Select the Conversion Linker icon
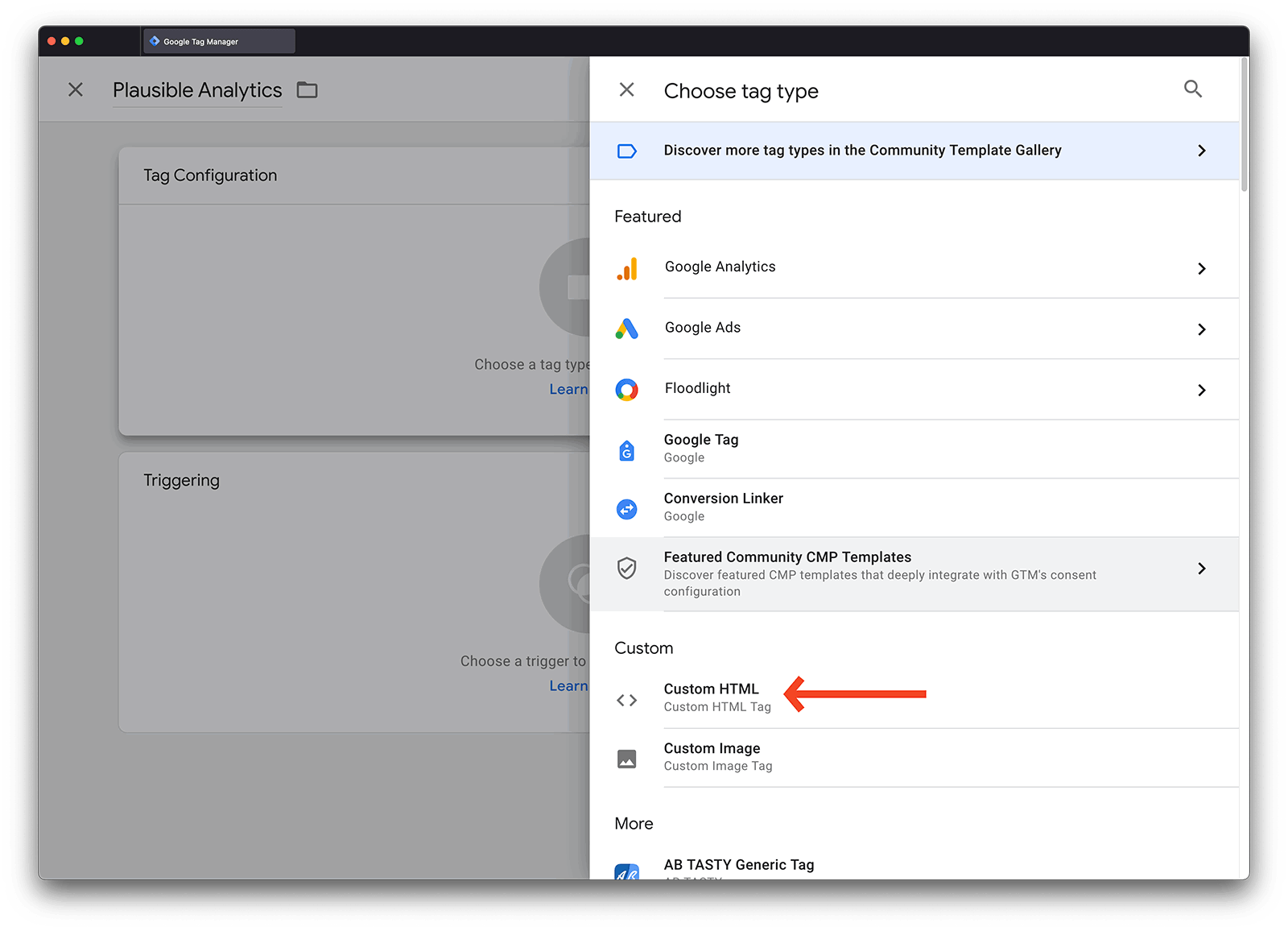Image resolution: width=1288 pixels, height=931 pixels. coord(627,508)
